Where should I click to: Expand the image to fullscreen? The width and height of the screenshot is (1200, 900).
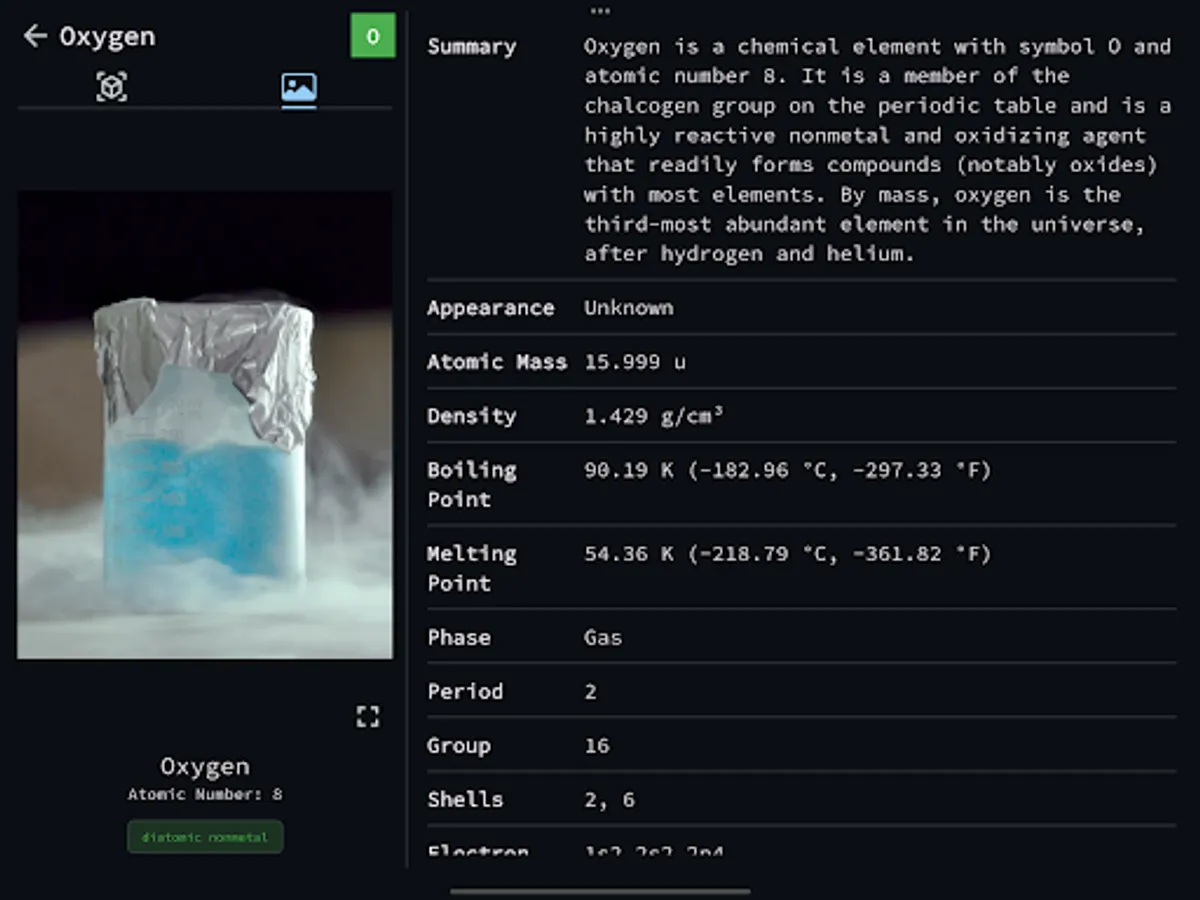click(x=367, y=716)
